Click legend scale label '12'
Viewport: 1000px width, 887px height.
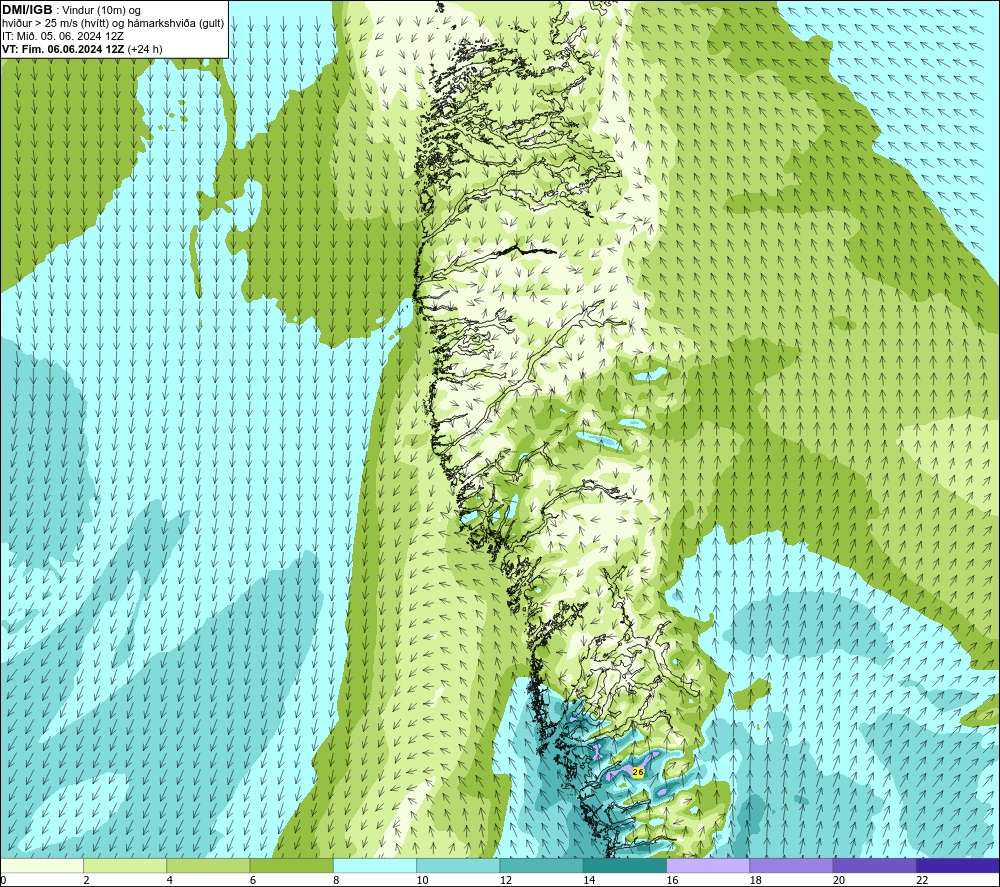click(506, 880)
